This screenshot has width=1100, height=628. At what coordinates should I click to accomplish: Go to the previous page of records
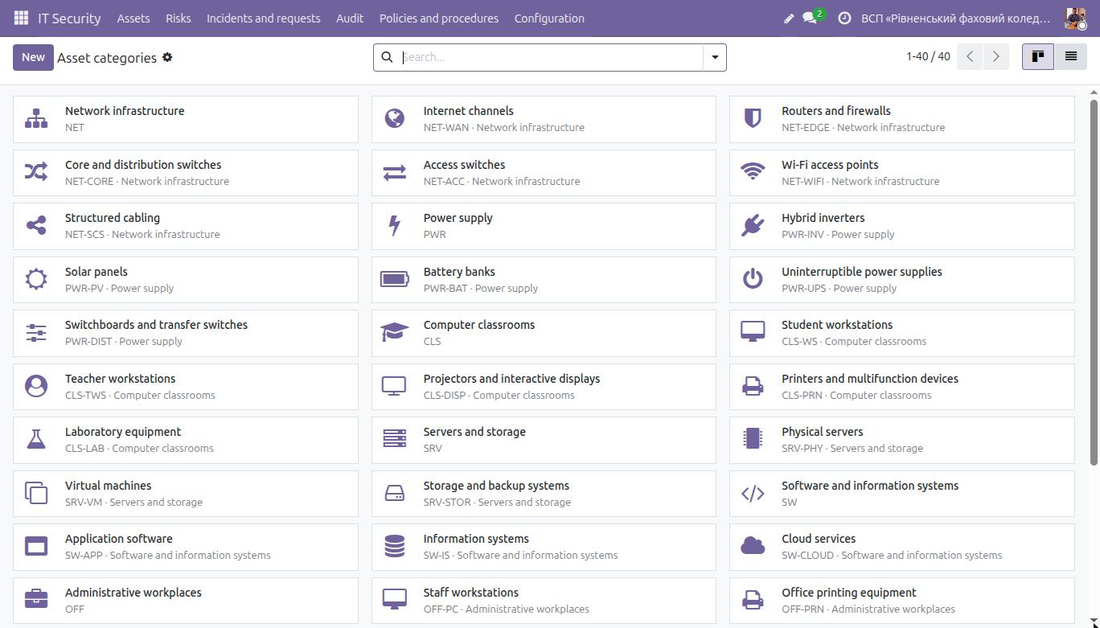(970, 57)
